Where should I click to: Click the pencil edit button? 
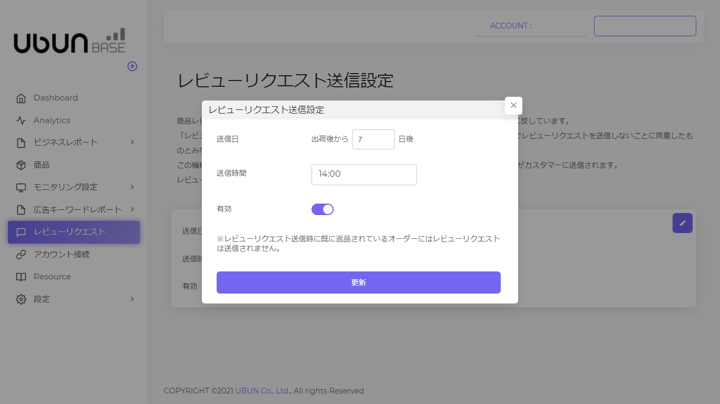(682, 223)
